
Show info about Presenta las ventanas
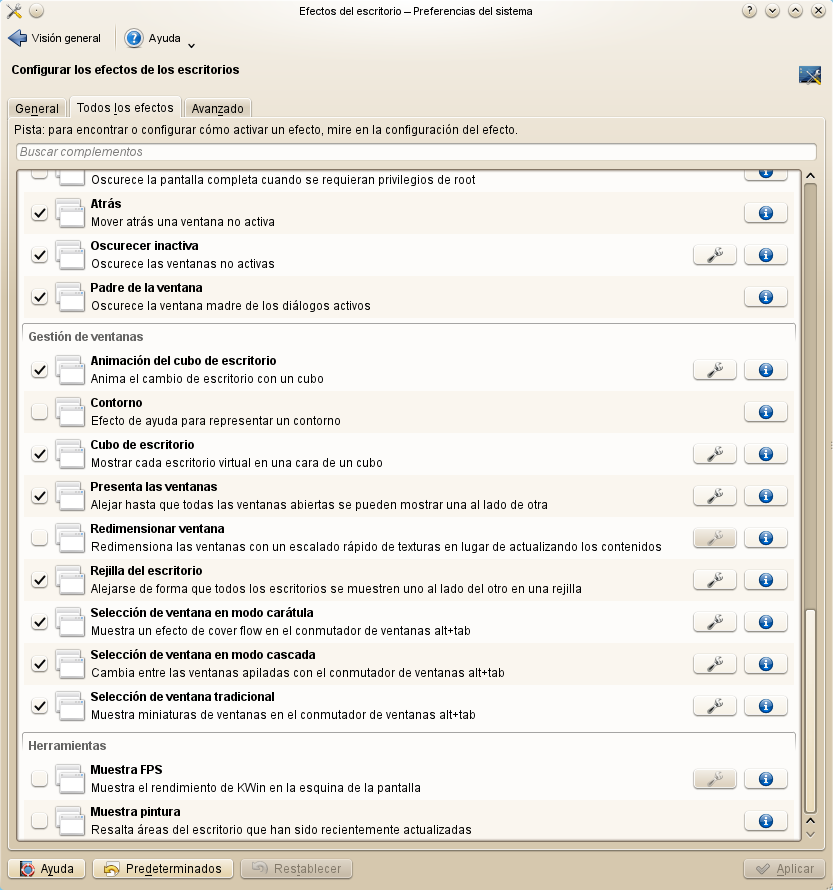pos(765,496)
